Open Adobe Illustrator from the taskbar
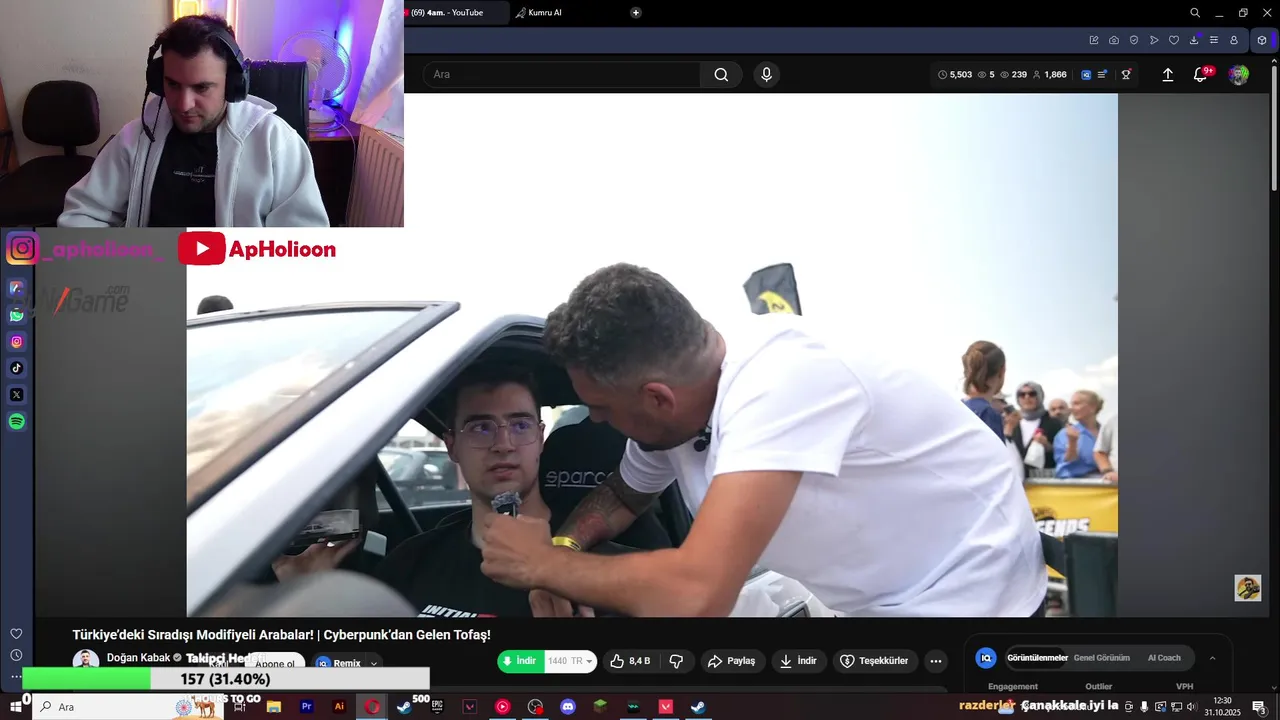This screenshot has height=720, width=1280. [339, 707]
